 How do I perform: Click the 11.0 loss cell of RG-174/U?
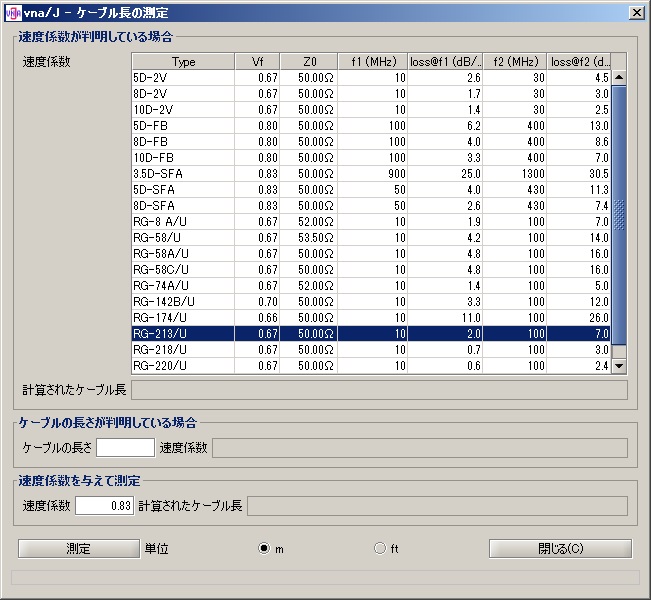(445, 318)
